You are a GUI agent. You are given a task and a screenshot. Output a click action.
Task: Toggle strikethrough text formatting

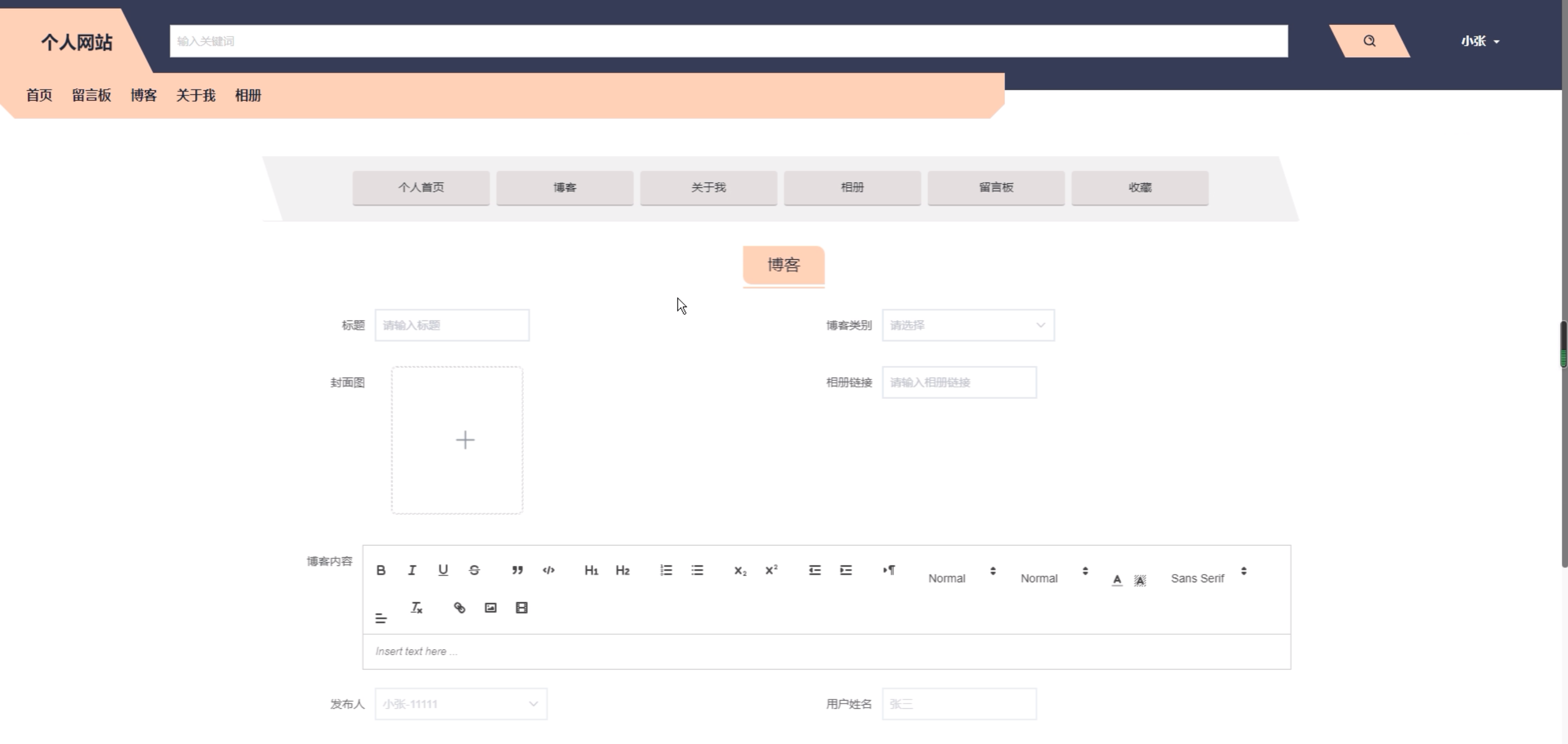(x=474, y=570)
